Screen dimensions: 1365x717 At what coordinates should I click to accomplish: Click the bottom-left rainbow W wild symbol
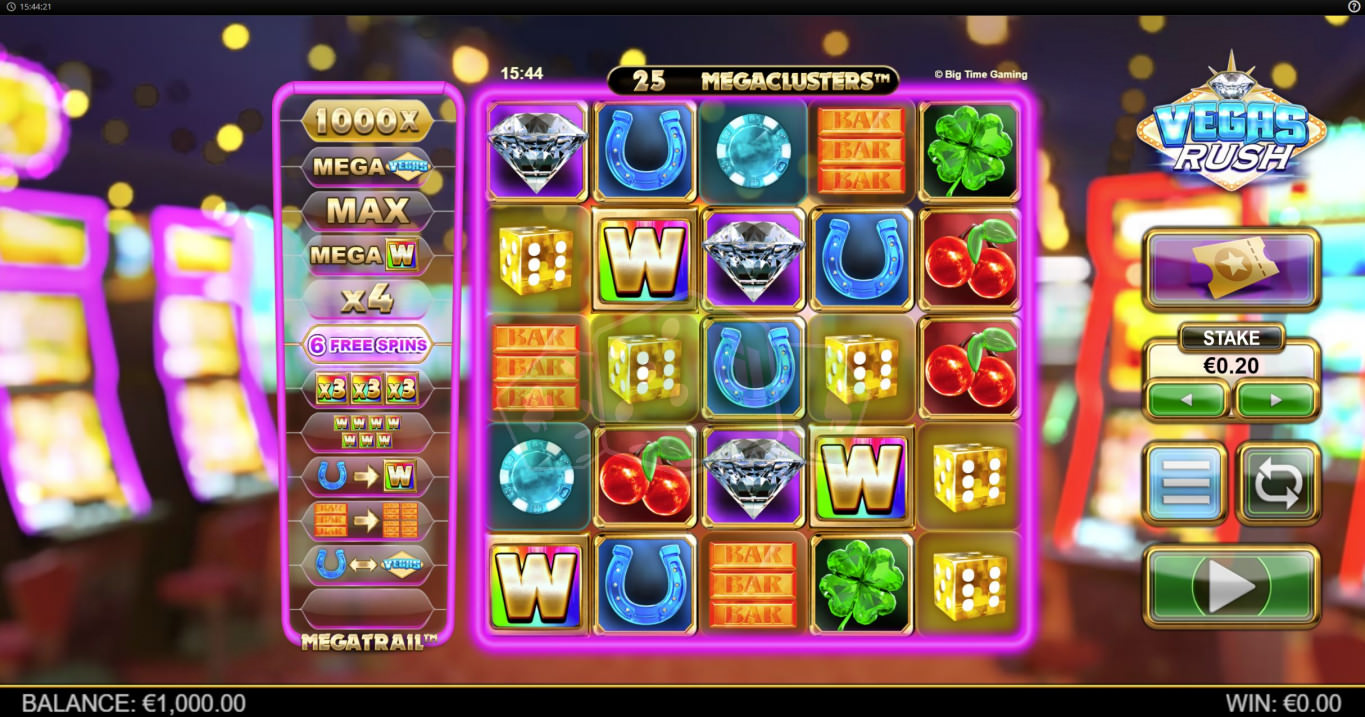coord(538,583)
